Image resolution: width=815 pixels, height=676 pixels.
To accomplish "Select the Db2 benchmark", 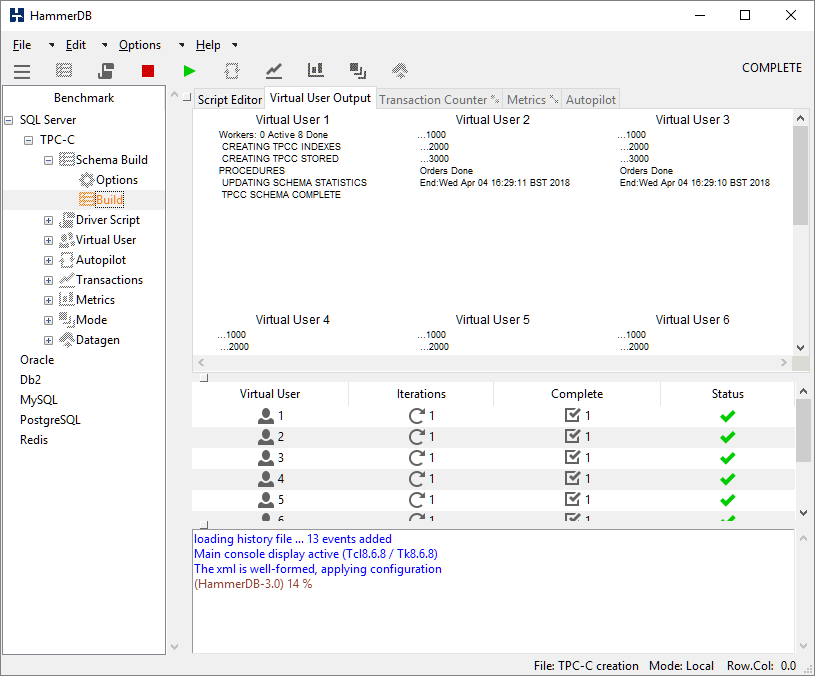I will tap(30, 380).
